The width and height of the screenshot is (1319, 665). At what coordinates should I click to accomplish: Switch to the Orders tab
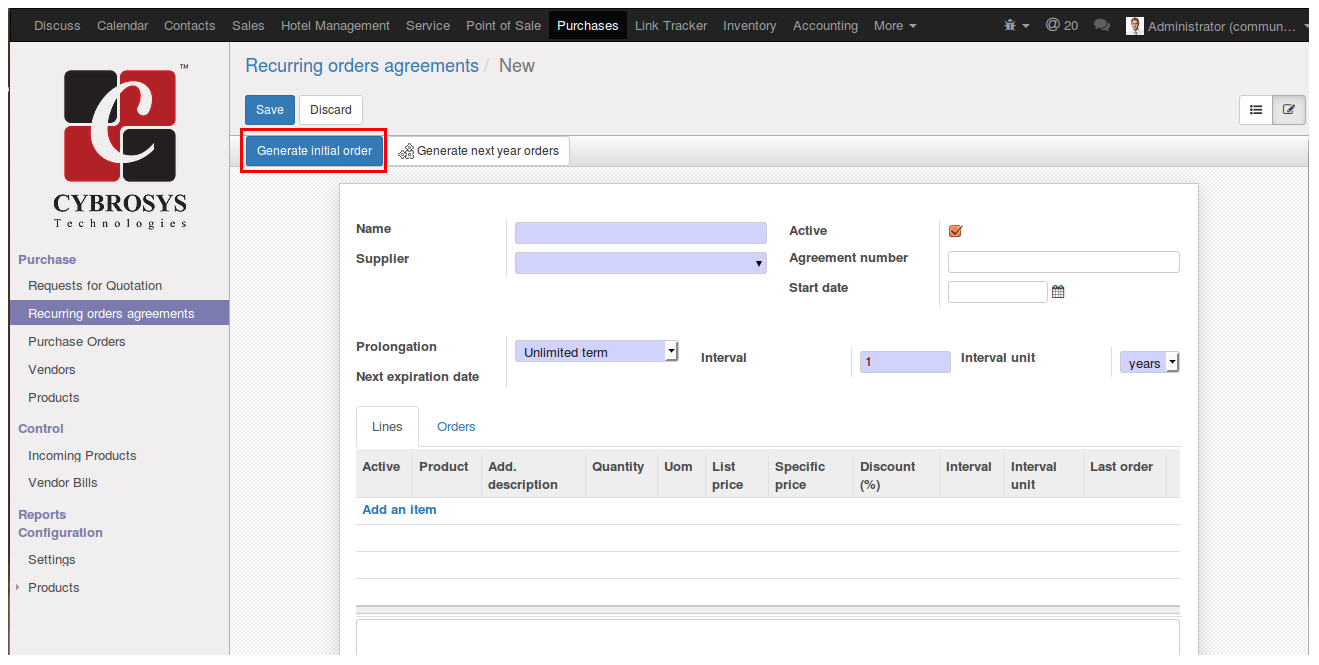click(456, 427)
